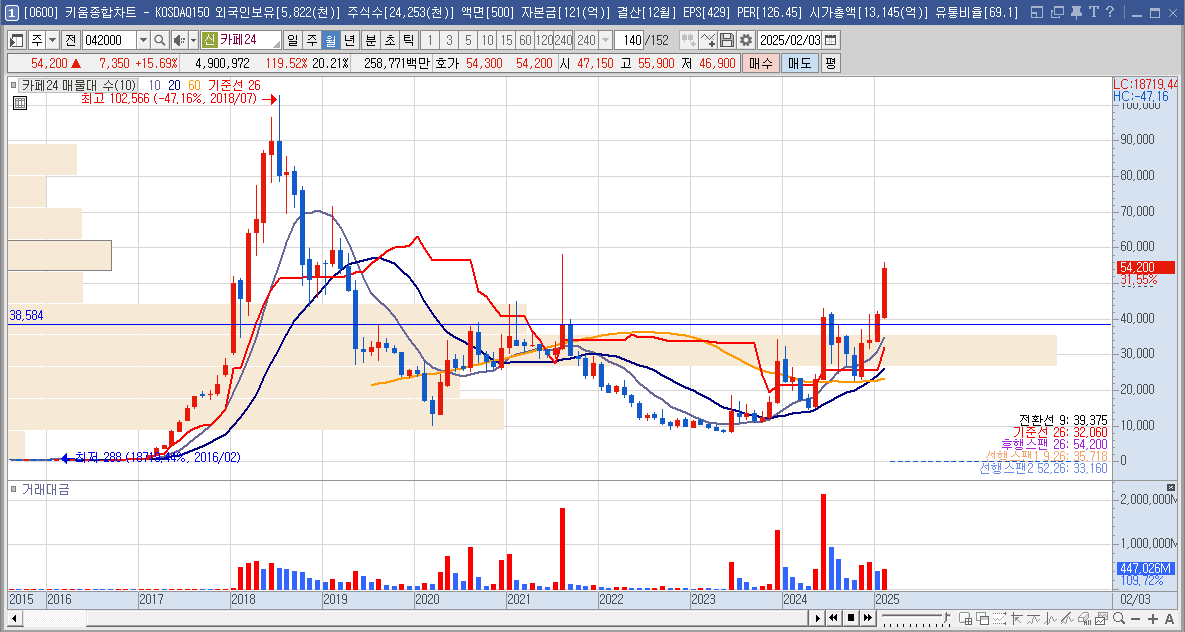Click the letter A icon at bottom right
1185x632 pixels.
(1170, 618)
